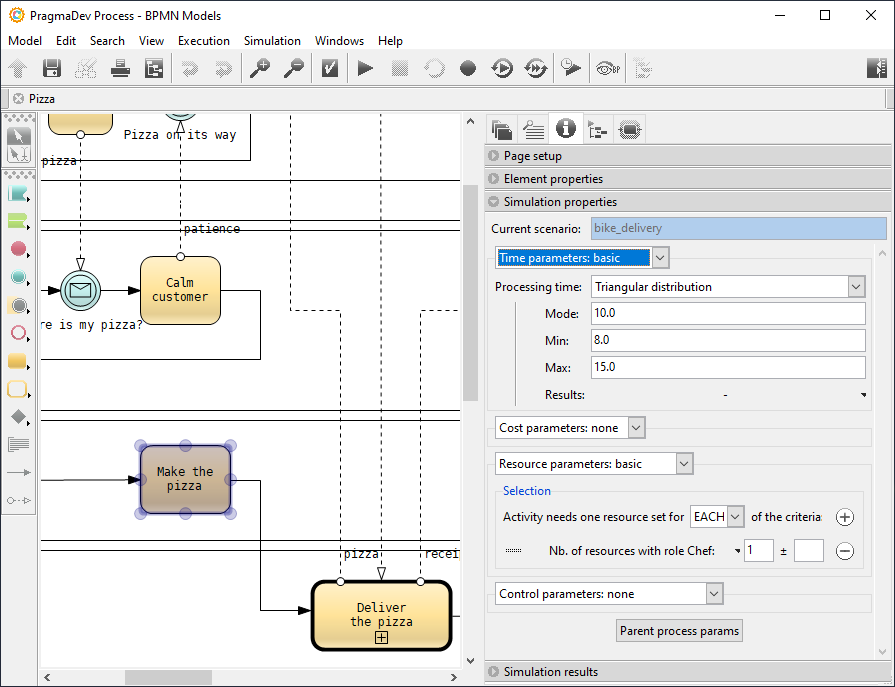Viewport: 895px width, 687px height.
Task: Select the red start event palette tool
Action: pos(18,249)
